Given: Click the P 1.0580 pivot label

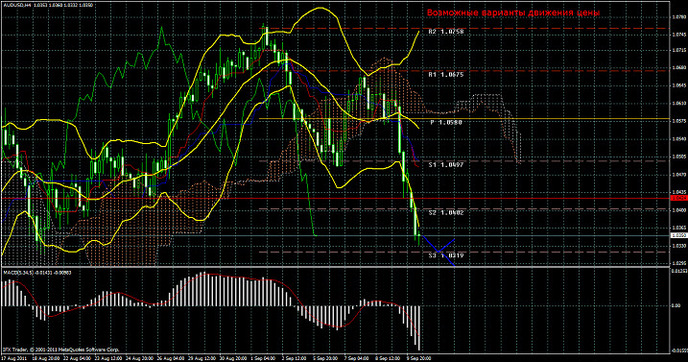Looking at the screenshot, I should click(446, 122).
